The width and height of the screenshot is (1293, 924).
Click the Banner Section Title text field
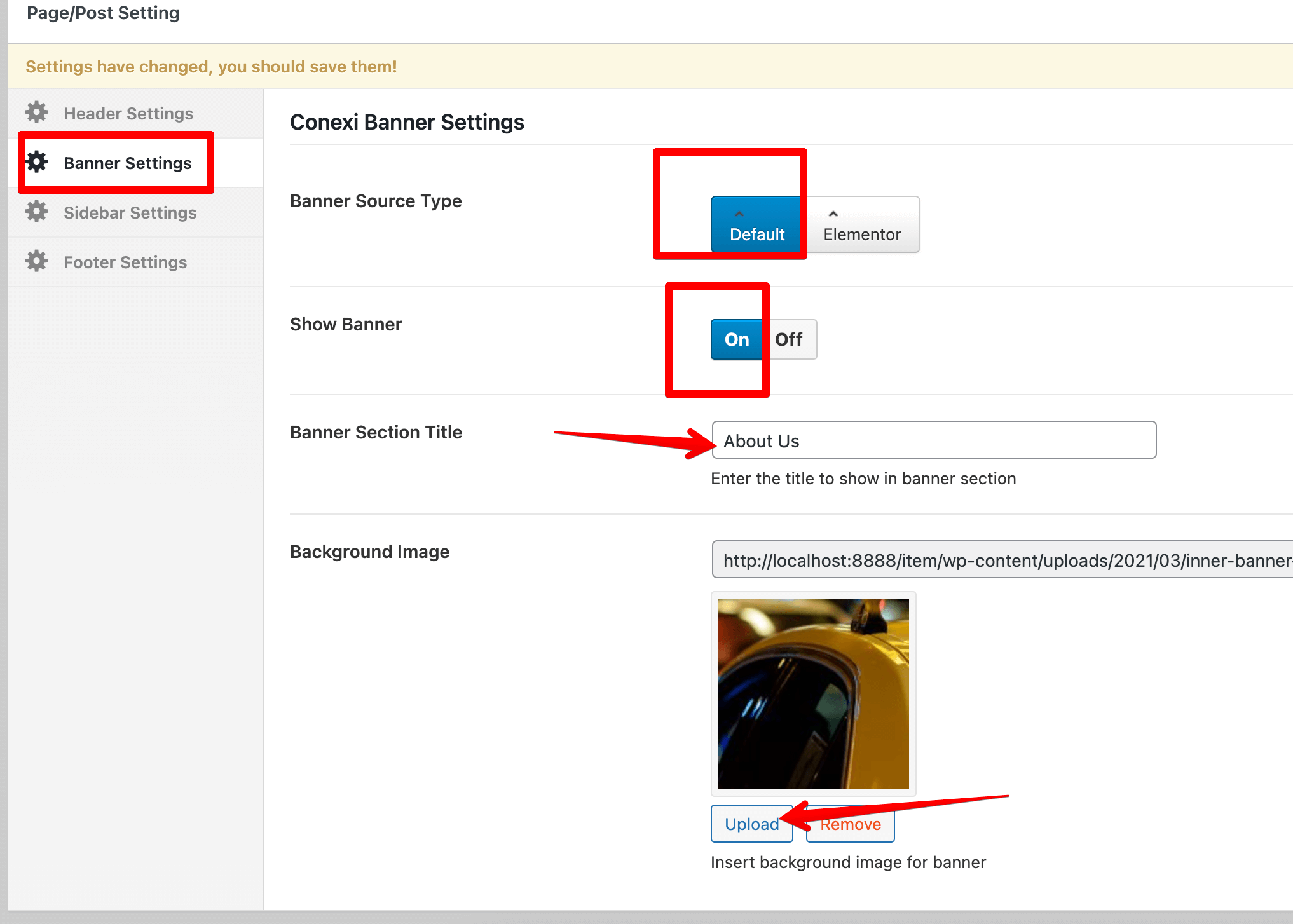tap(933, 440)
